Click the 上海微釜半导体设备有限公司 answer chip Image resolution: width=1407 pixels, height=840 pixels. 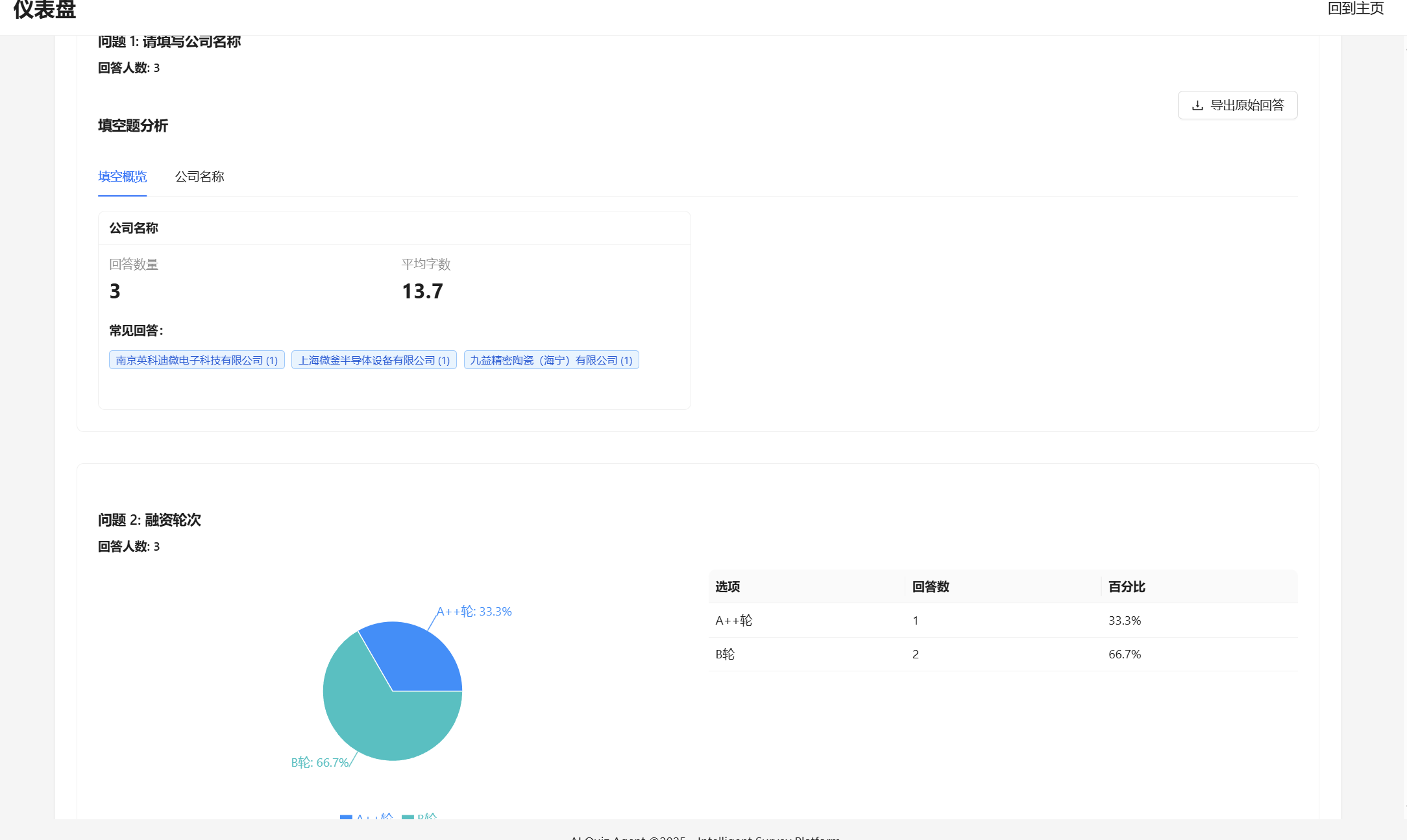click(x=374, y=359)
